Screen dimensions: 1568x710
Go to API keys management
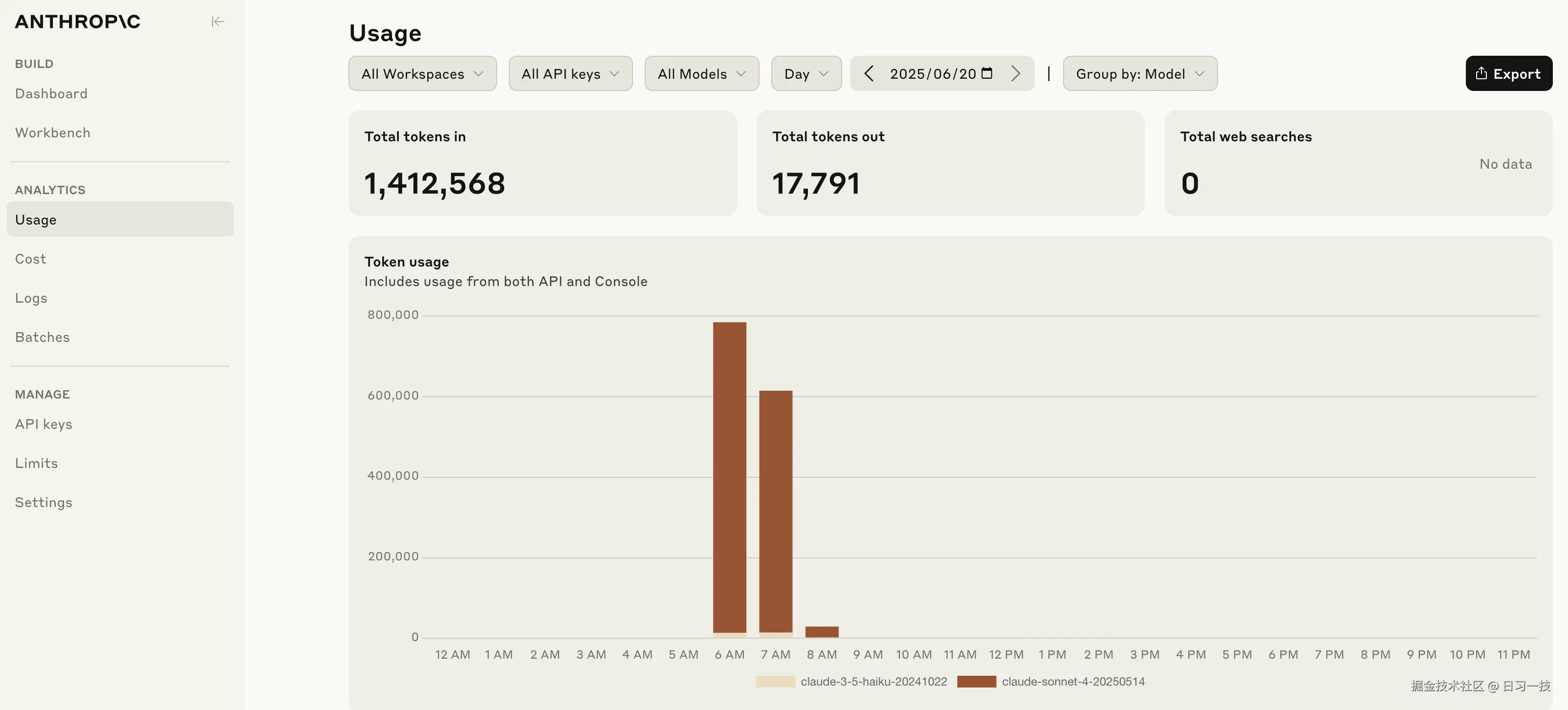(43, 424)
